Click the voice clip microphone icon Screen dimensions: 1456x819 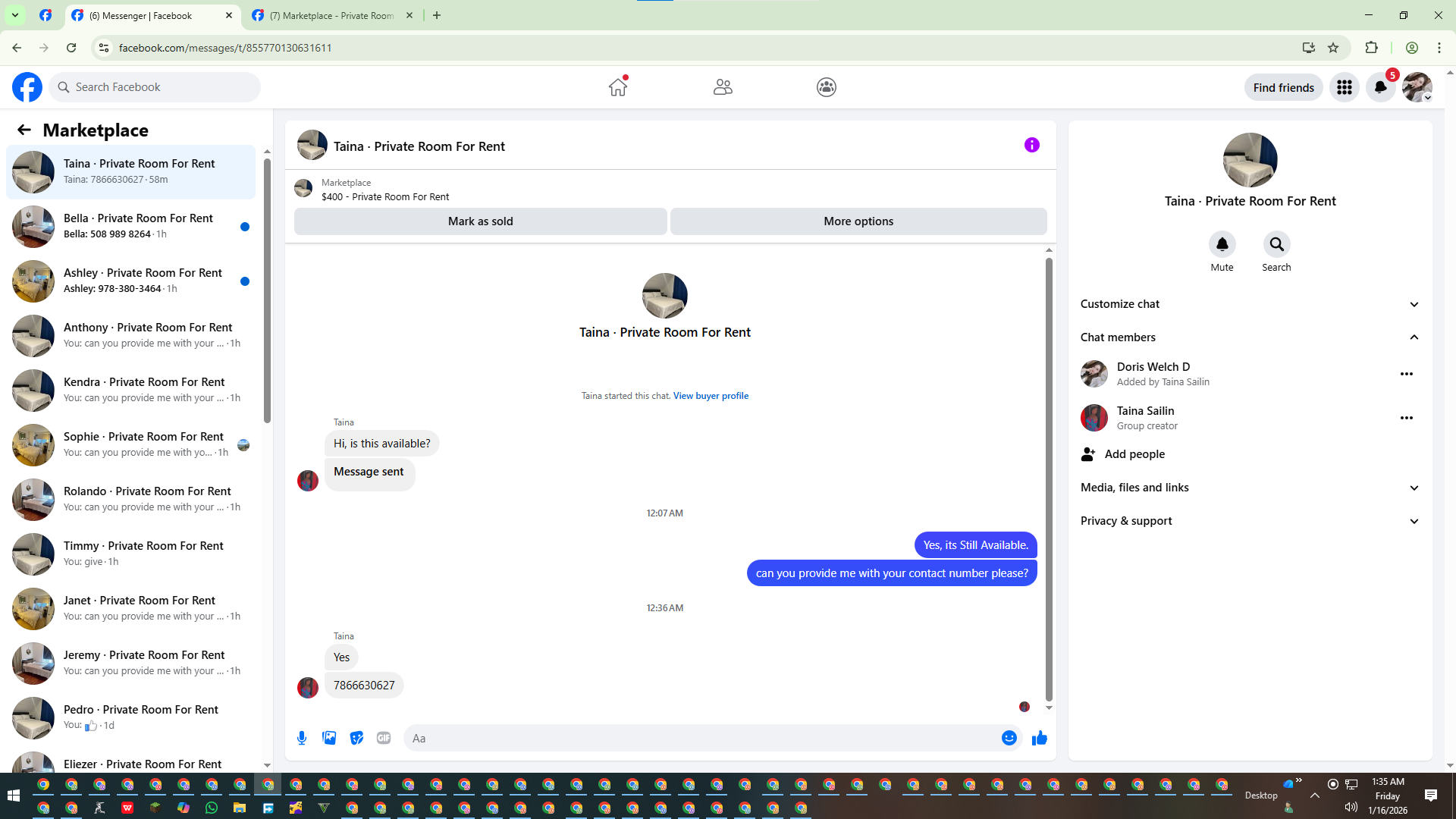click(x=302, y=738)
